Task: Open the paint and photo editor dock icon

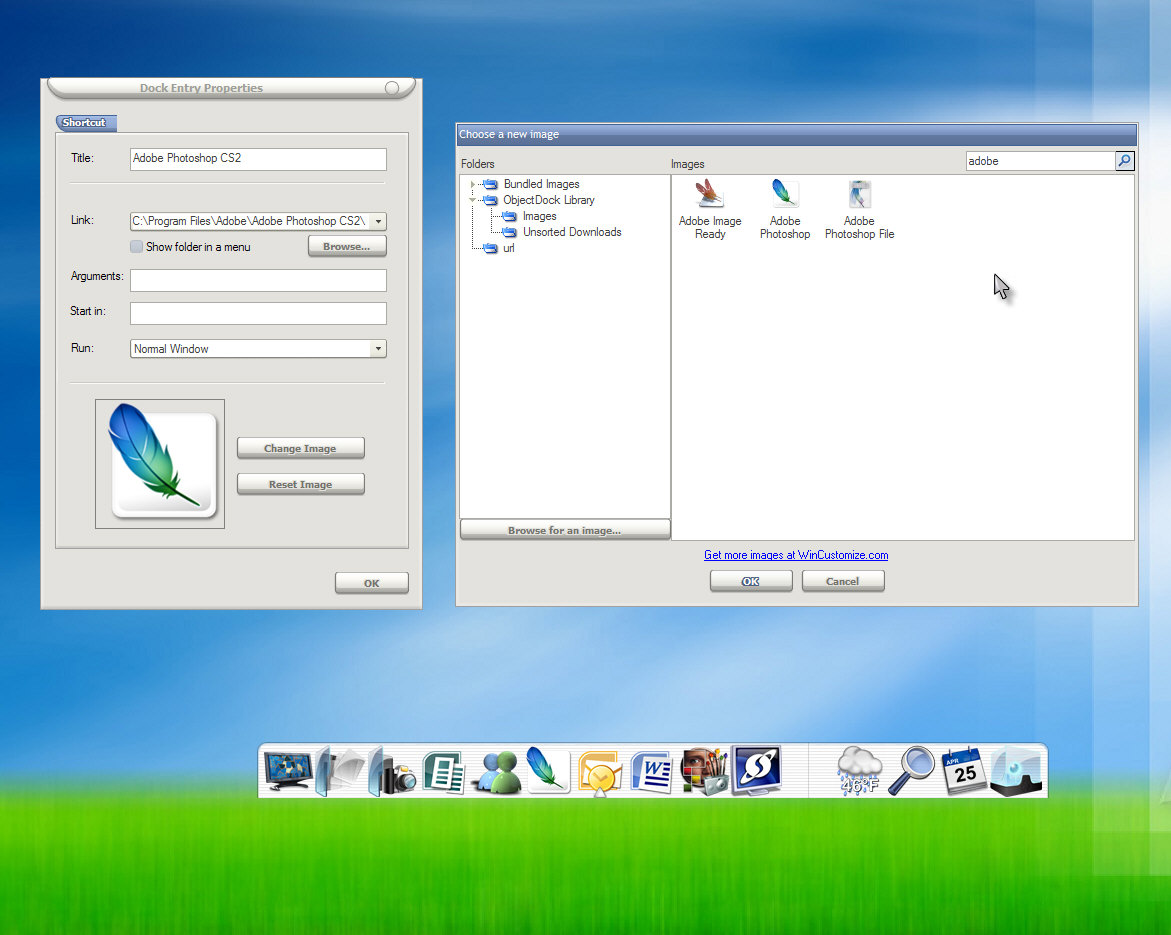Action: [703, 771]
